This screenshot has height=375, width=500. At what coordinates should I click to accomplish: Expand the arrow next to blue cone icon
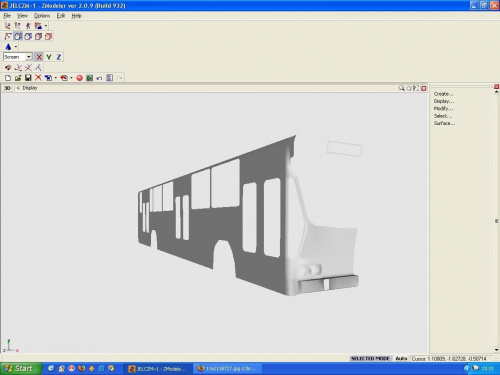coord(16,47)
